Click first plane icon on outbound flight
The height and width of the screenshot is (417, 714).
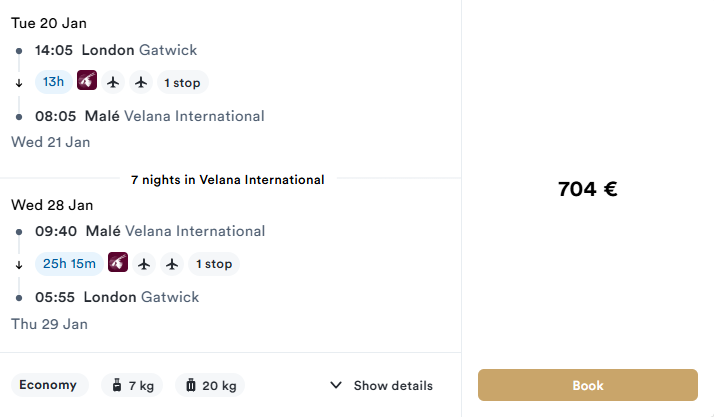pos(113,82)
